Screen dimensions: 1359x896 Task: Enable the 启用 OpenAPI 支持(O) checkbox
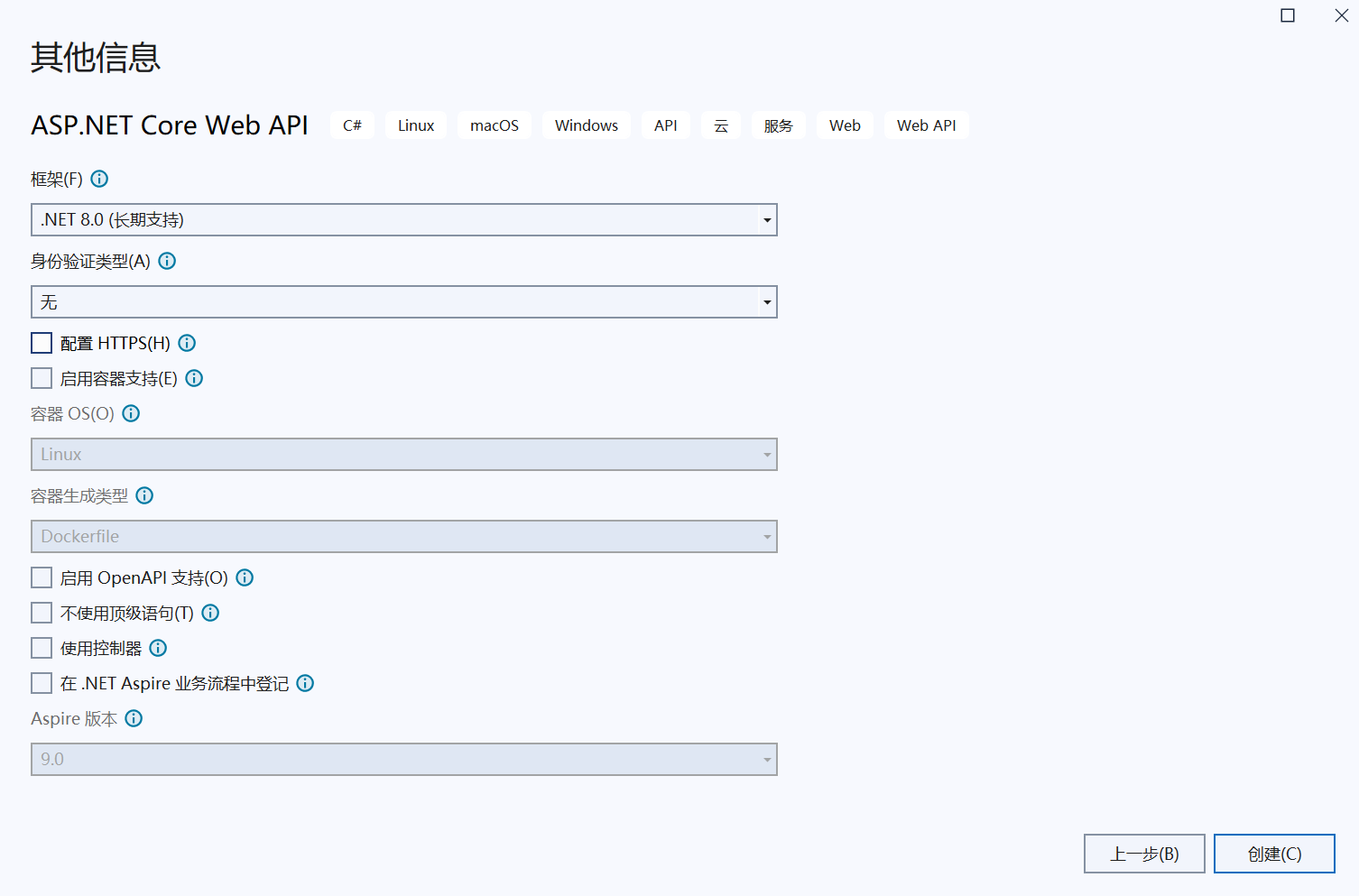[42, 577]
